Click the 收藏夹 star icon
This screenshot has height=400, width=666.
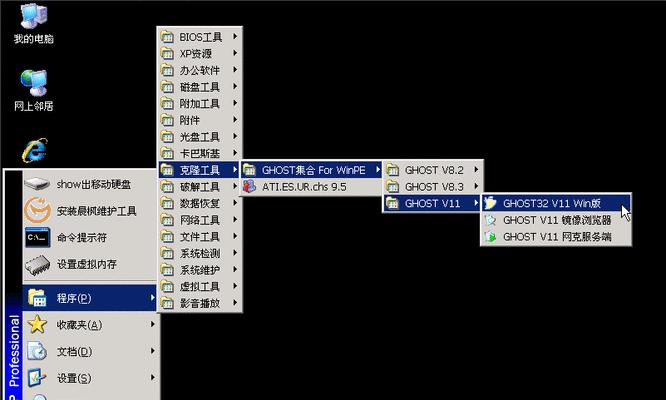[37, 324]
